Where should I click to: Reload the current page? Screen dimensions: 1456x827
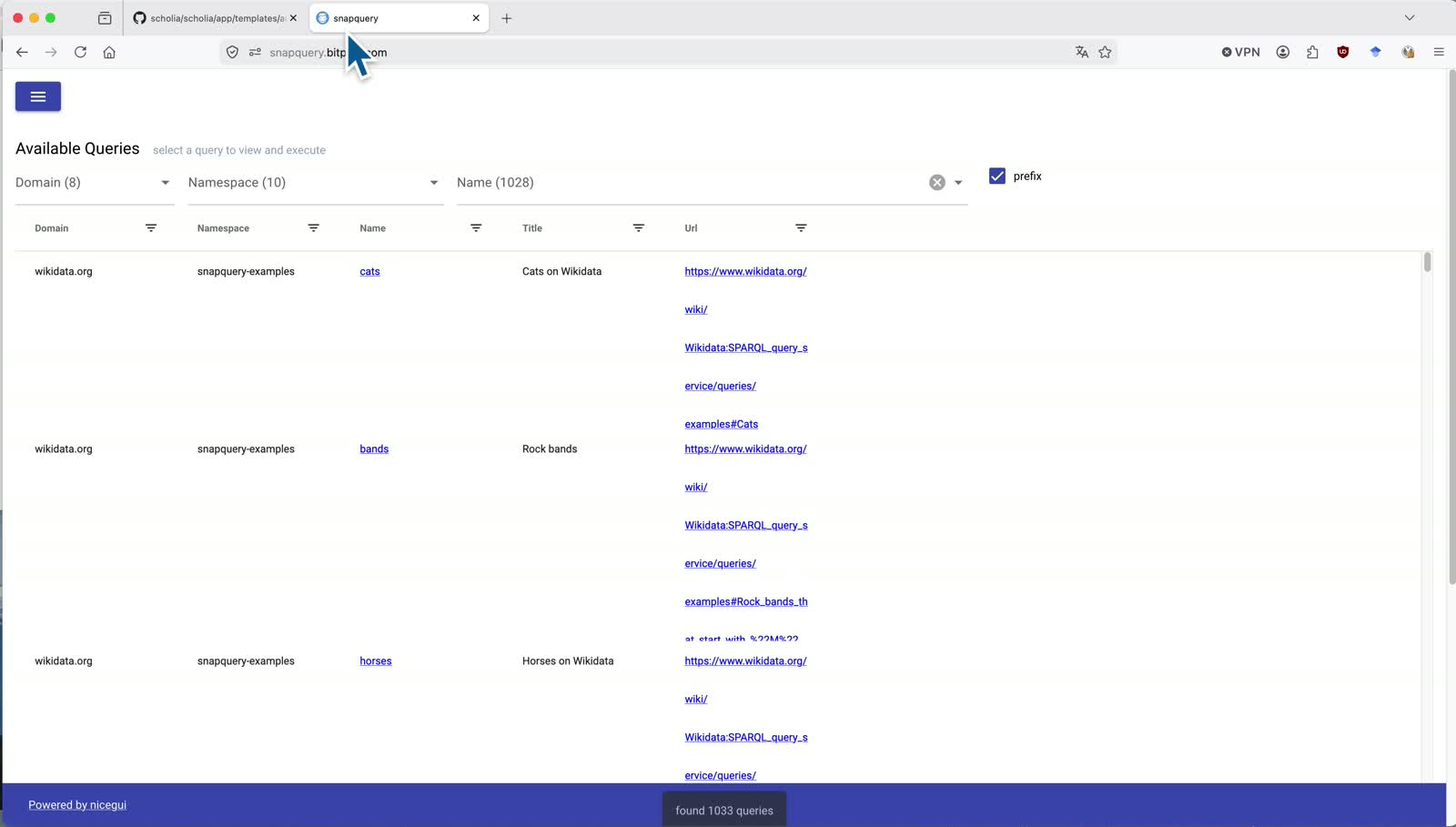point(80,53)
